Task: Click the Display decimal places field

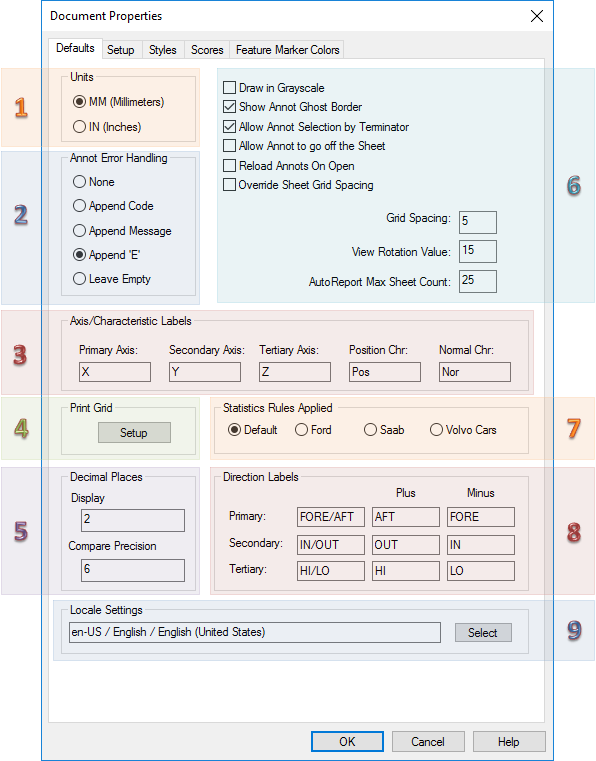Action: pyautogui.click(x=132, y=520)
